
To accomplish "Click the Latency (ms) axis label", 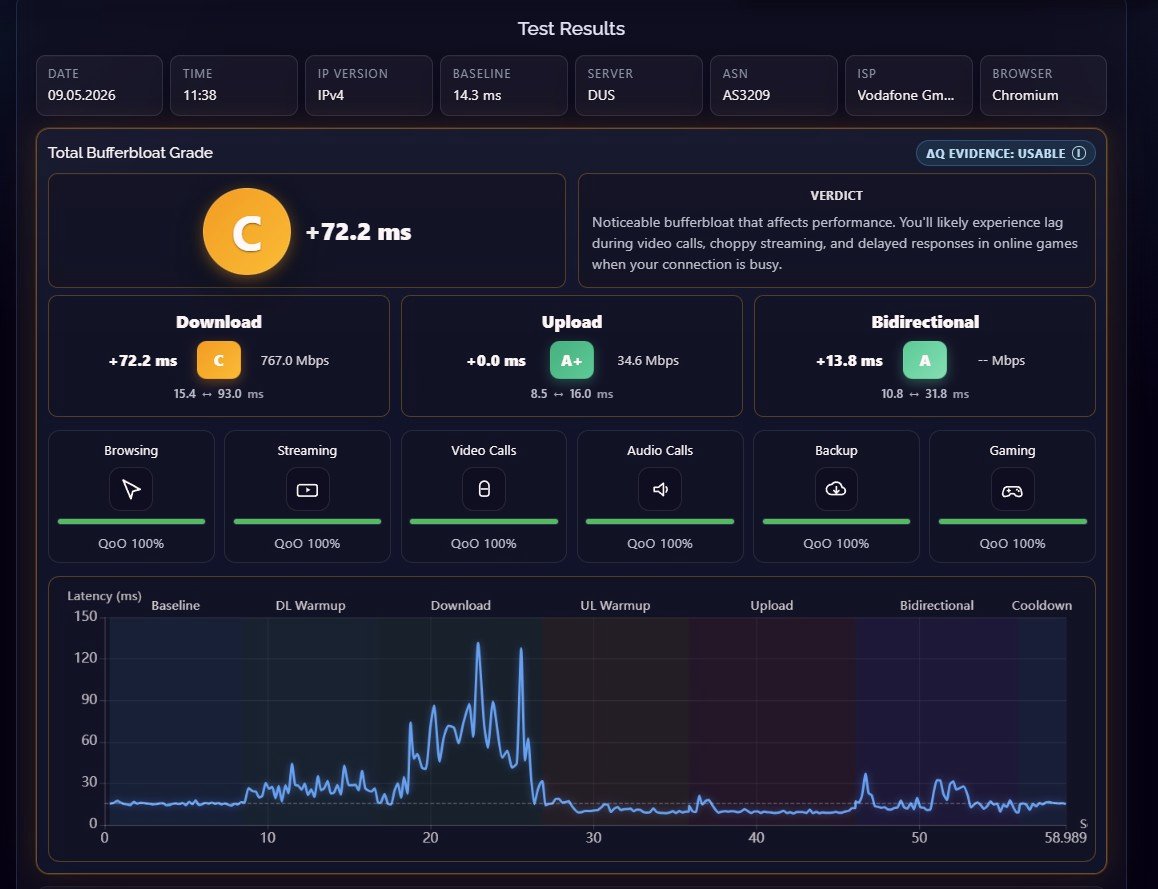I will coord(104,596).
